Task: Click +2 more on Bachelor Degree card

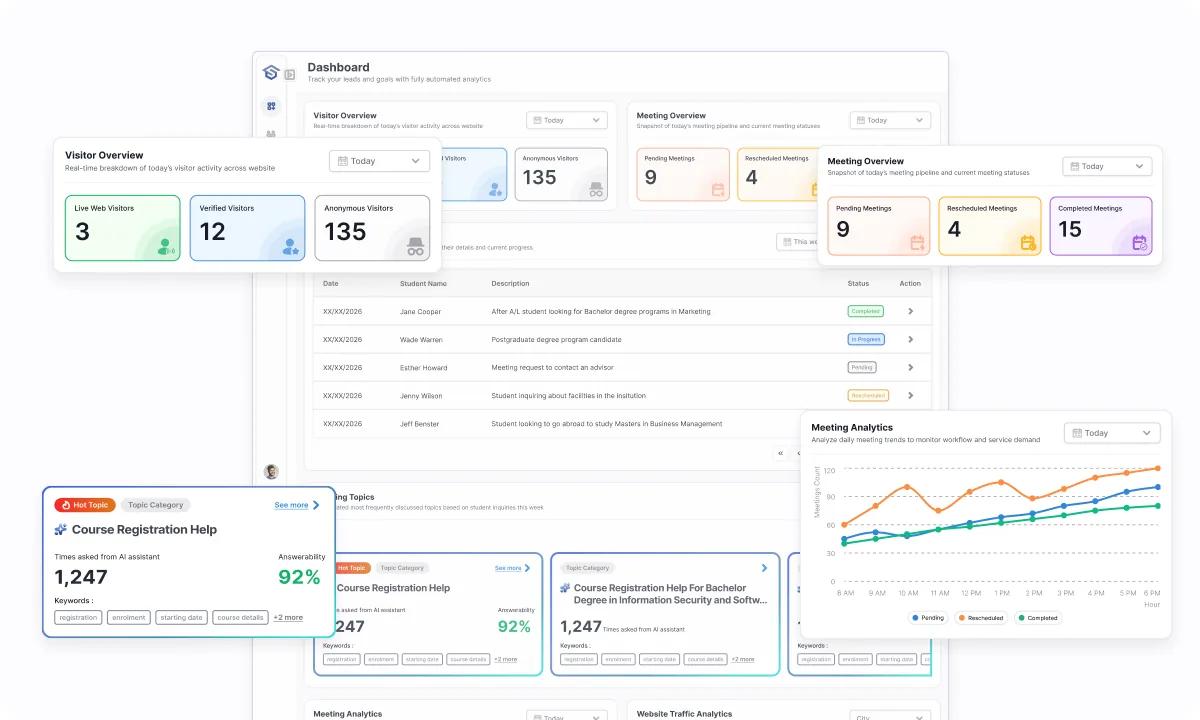Action: tap(742, 659)
